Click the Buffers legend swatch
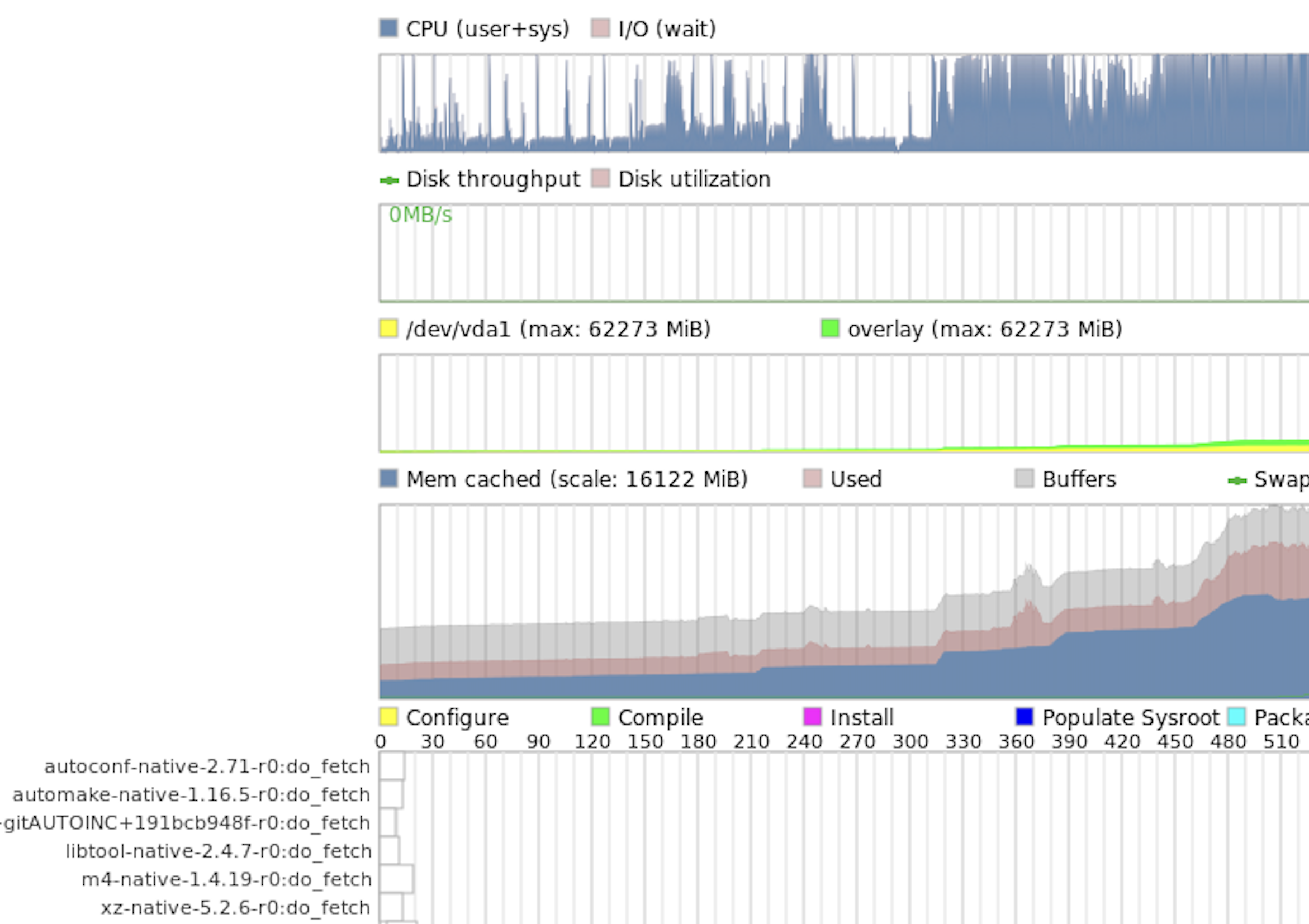Viewport: 1309px width, 924px height. pyautogui.click(x=1024, y=478)
